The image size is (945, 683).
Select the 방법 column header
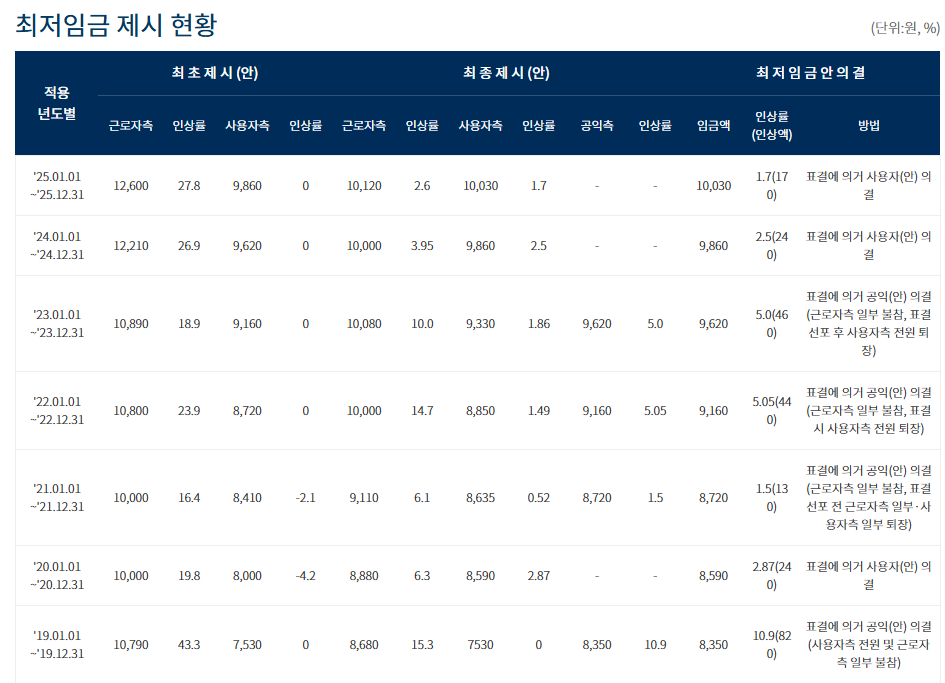click(868, 125)
